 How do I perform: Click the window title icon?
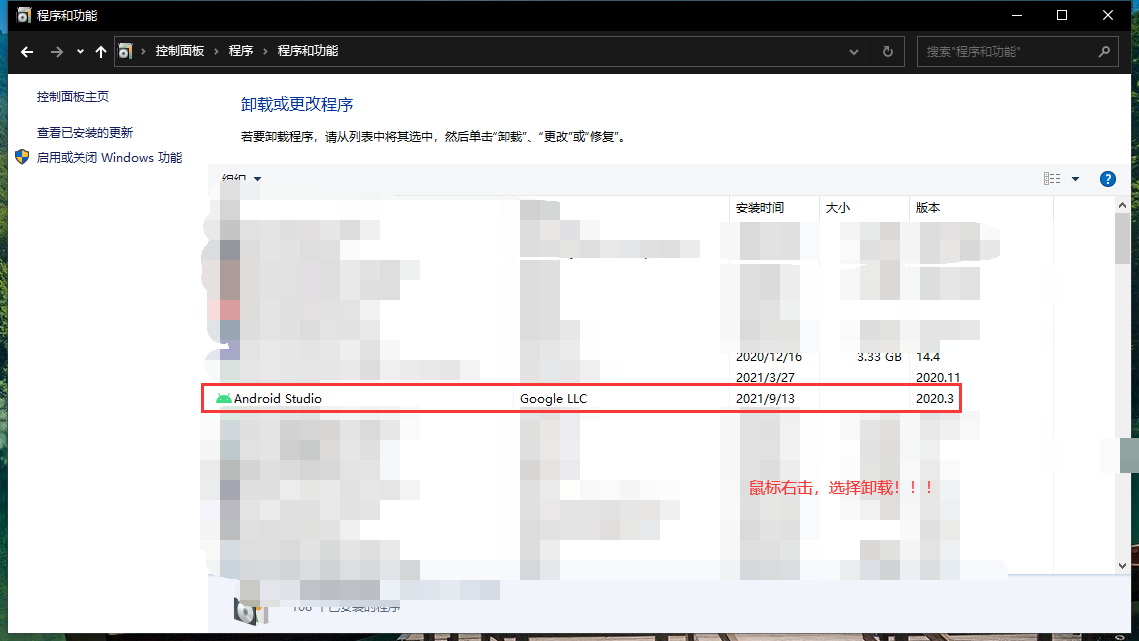pos(24,15)
